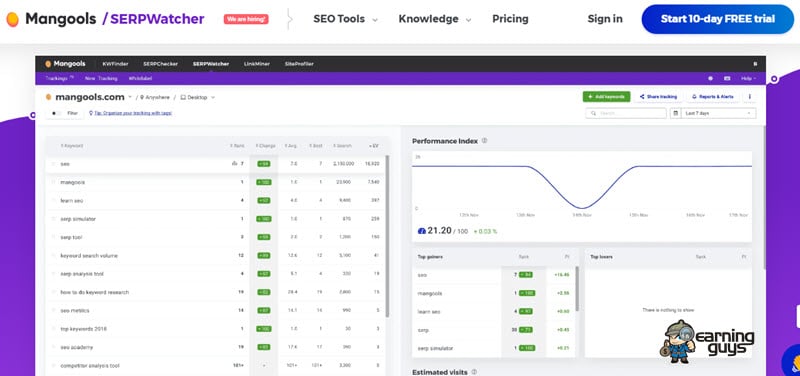Click the calendar icon beside Last 7 days
This screenshot has width=800, height=376.
676,113
